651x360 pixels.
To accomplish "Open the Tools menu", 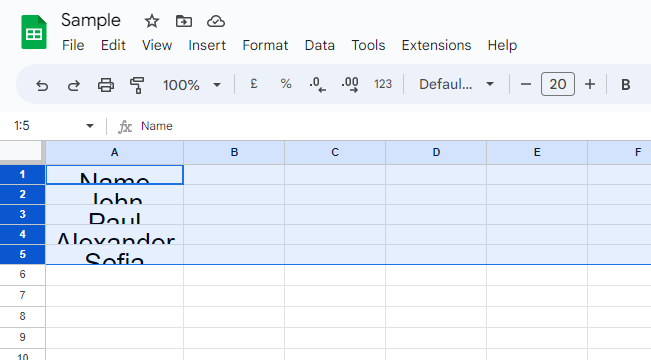I will click(368, 45).
